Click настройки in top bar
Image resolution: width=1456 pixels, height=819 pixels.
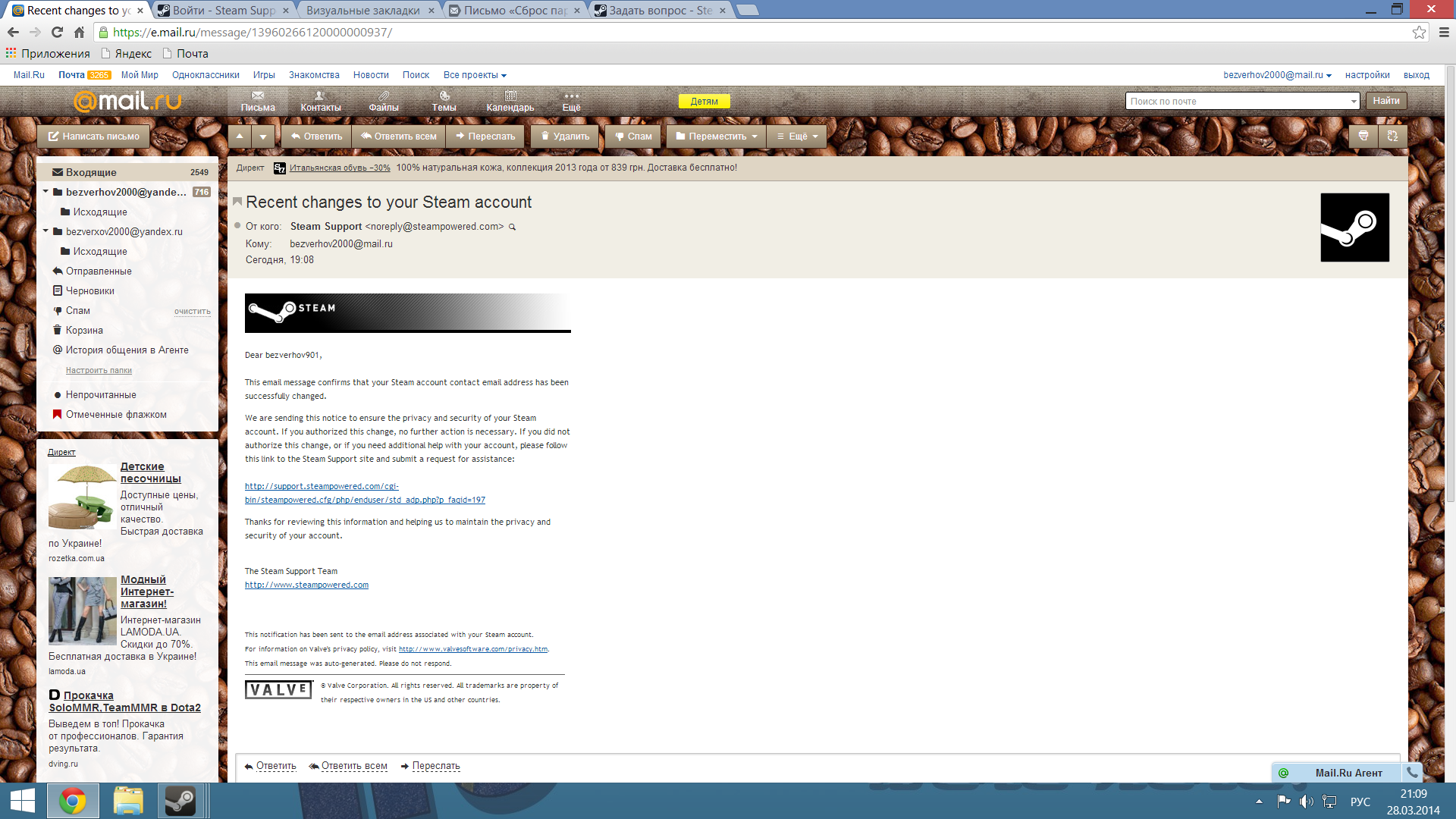1367,75
